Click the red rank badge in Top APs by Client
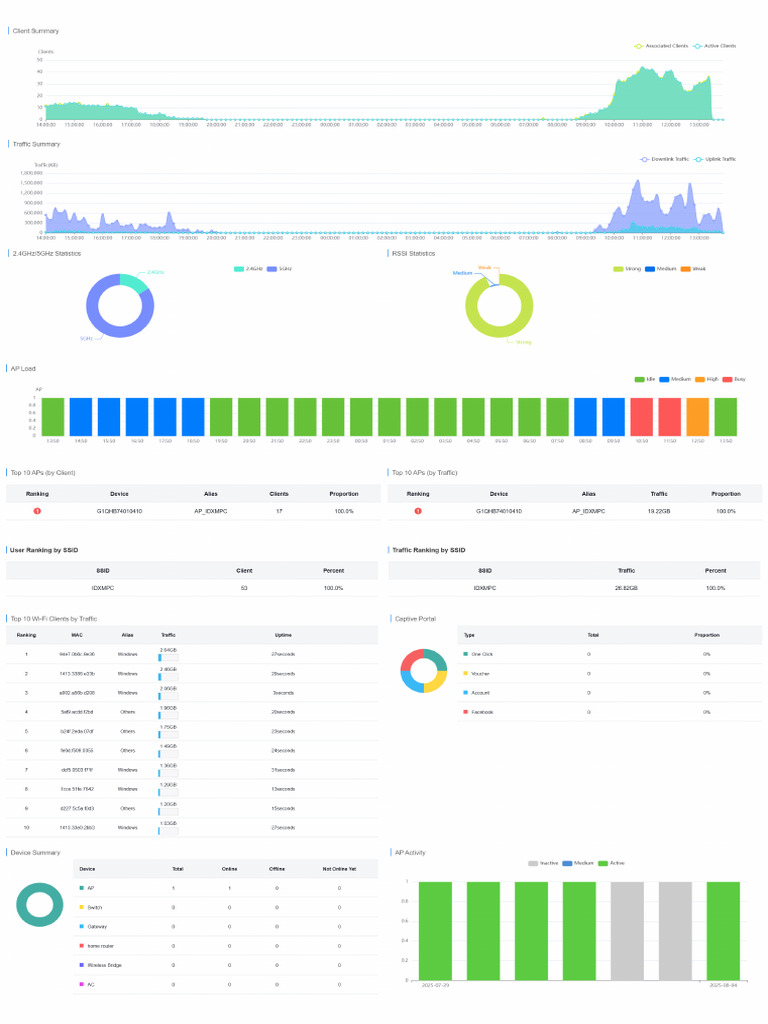The image size is (768, 1024). 37,511
